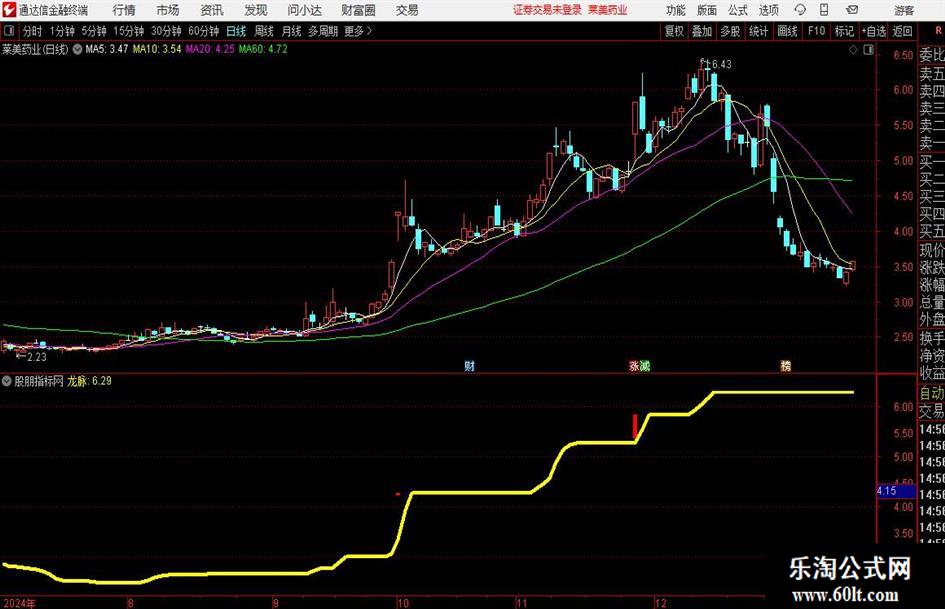Image resolution: width=945 pixels, height=609 pixels.
Task: Open the 资讯 menu
Action: (212, 10)
